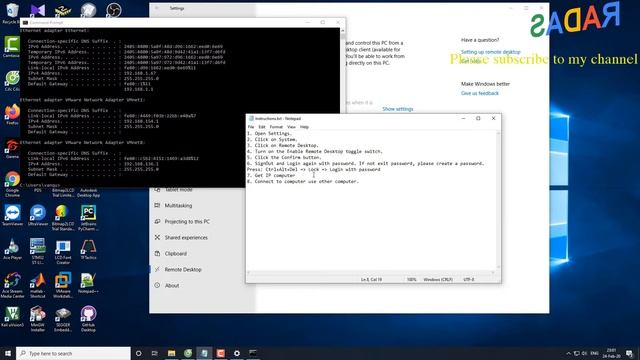Open Edit menu in Notepad
Viewport: 640px width, 360px height.
[262, 127]
